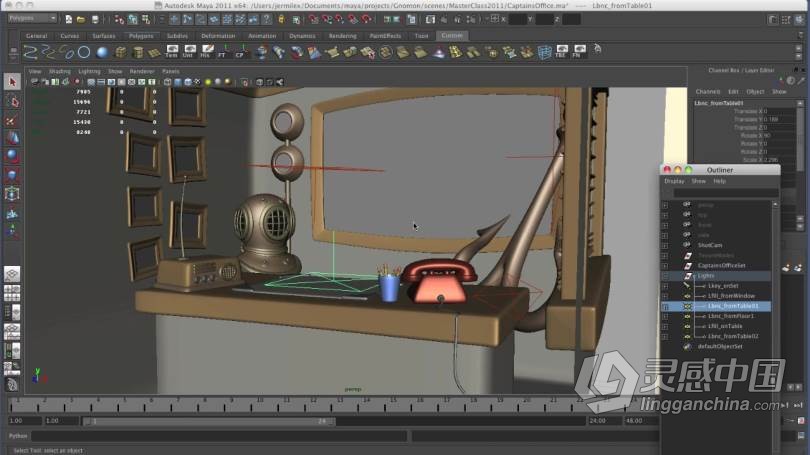Create a polygon plane from the shelf
Viewport: 810px width, 455px height.
tap(154, 52)
